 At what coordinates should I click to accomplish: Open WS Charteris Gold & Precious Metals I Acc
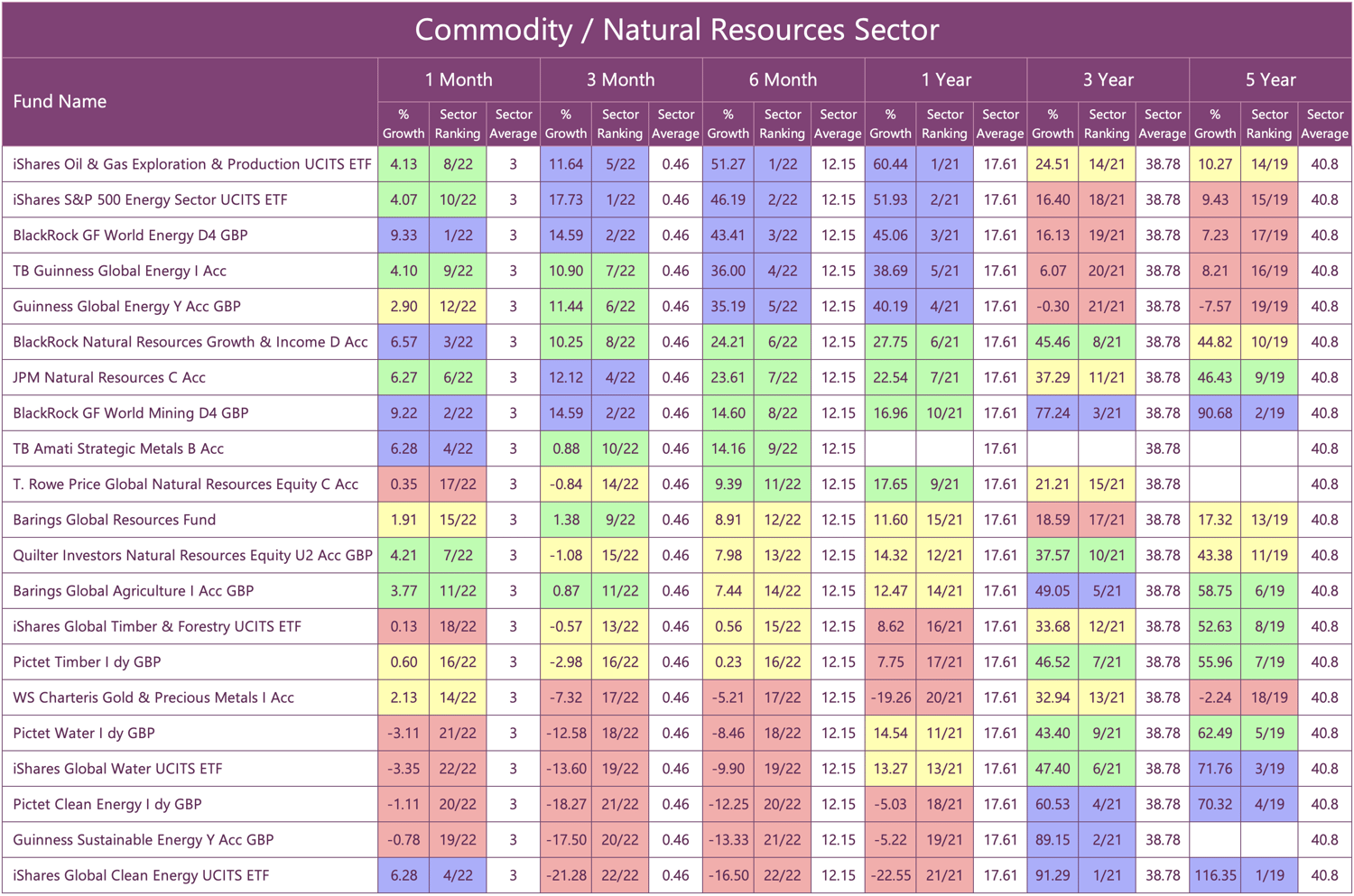(x=153, y=697)
